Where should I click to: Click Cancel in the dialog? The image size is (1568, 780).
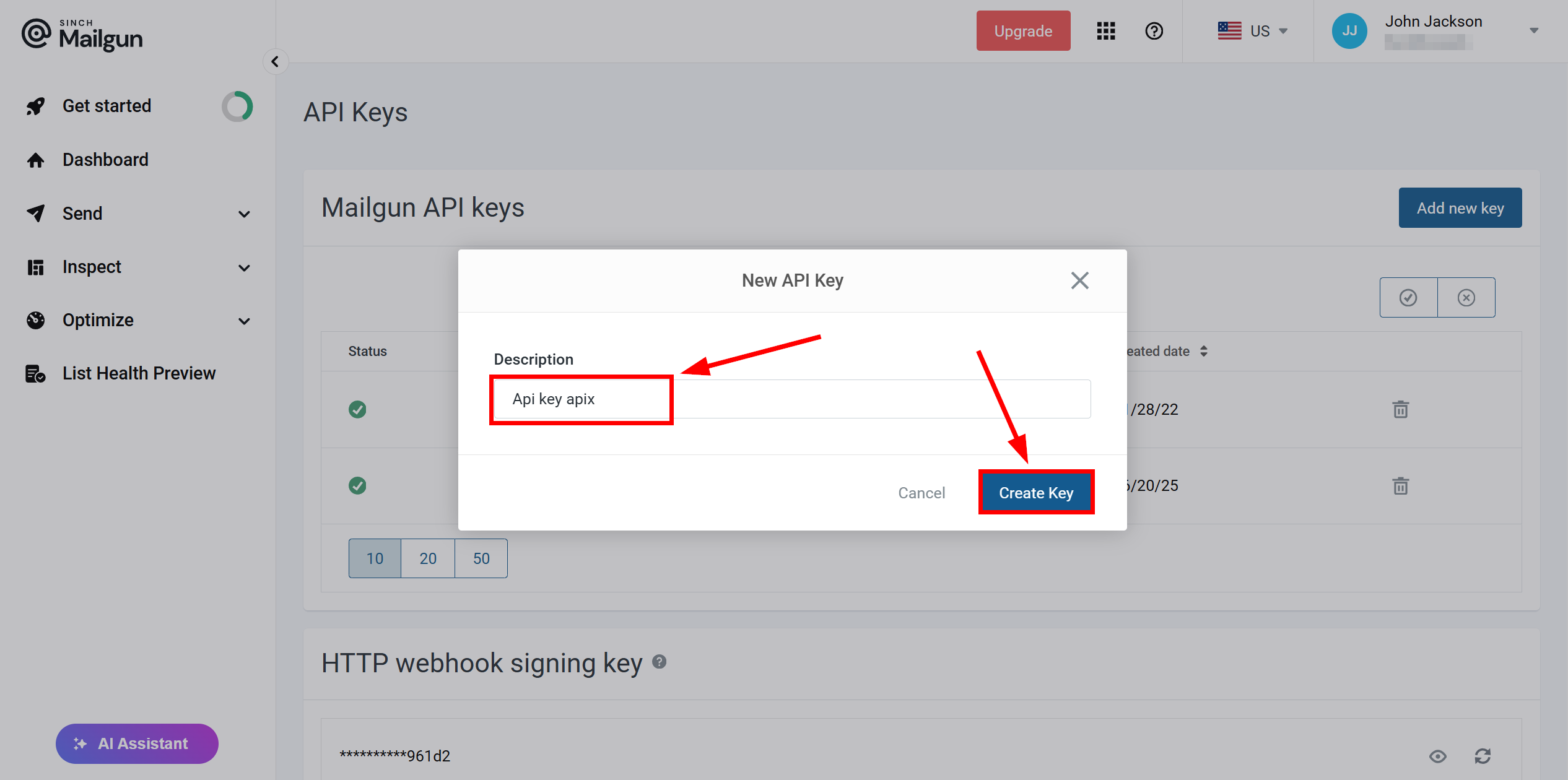tap(921, 493)
